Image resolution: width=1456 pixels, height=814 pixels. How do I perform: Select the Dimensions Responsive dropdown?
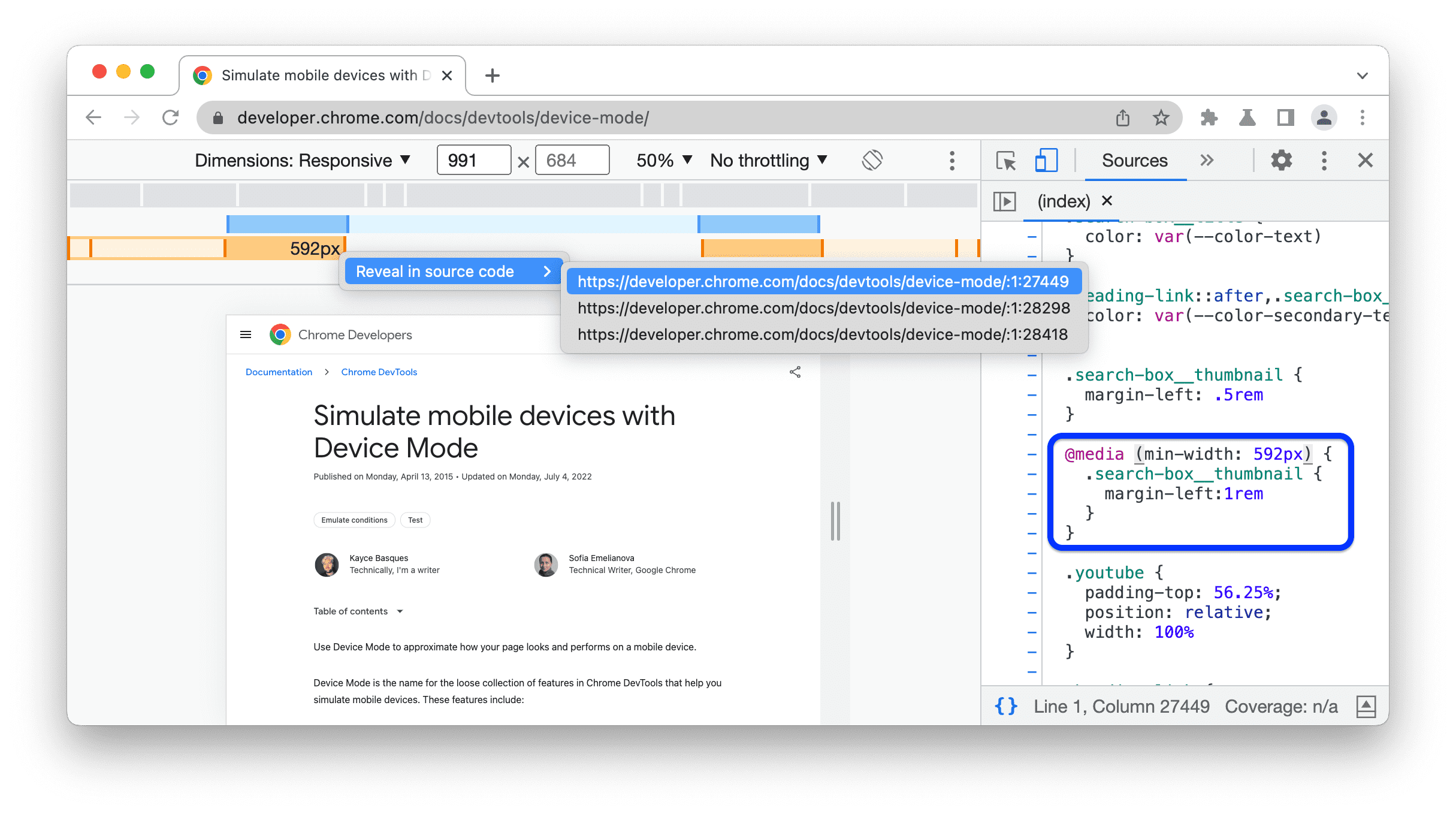coord(300,160)
